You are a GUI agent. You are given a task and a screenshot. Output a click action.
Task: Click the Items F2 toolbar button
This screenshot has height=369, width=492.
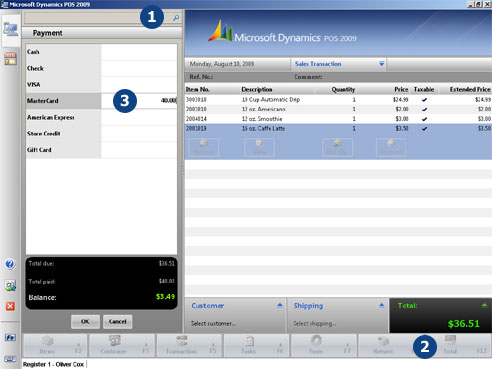coord(55,346)
